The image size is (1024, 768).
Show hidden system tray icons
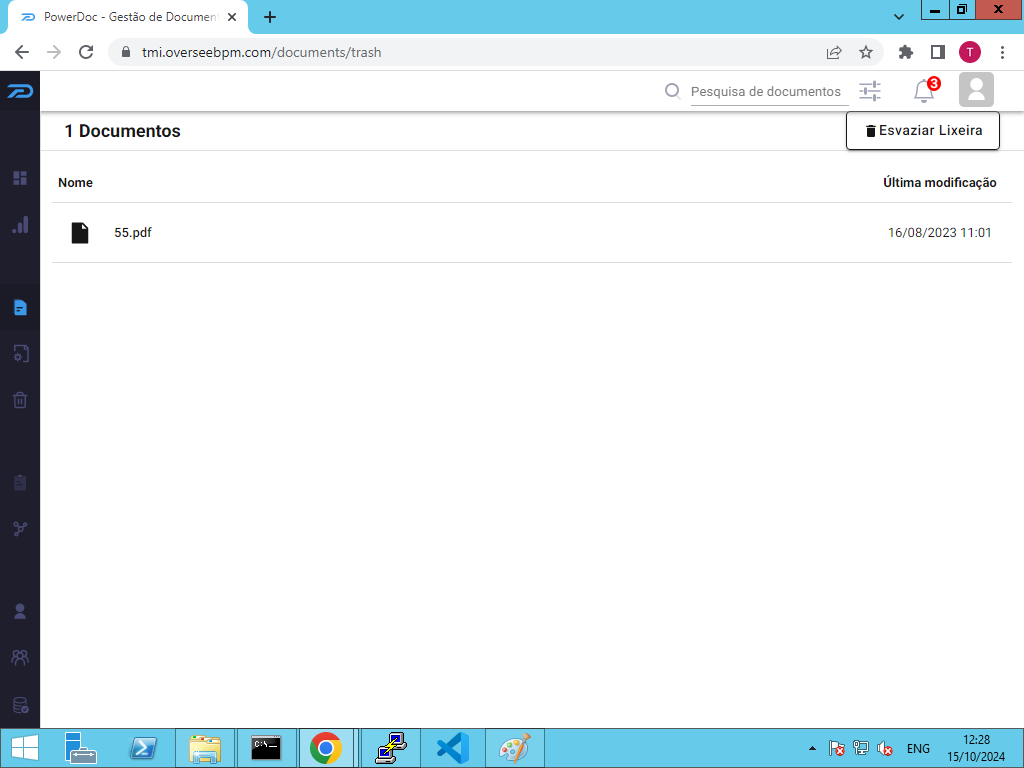click(812, 748)
